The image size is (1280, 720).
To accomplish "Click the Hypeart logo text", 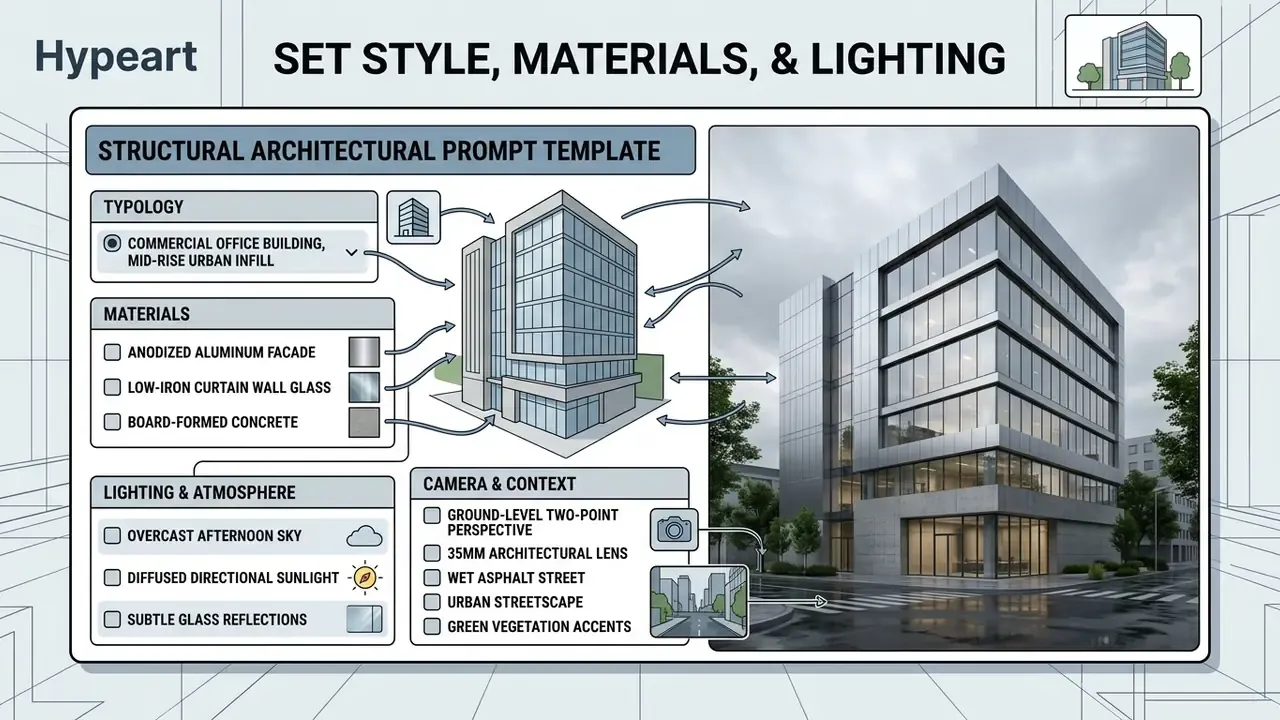I will [x=114, y=57].
